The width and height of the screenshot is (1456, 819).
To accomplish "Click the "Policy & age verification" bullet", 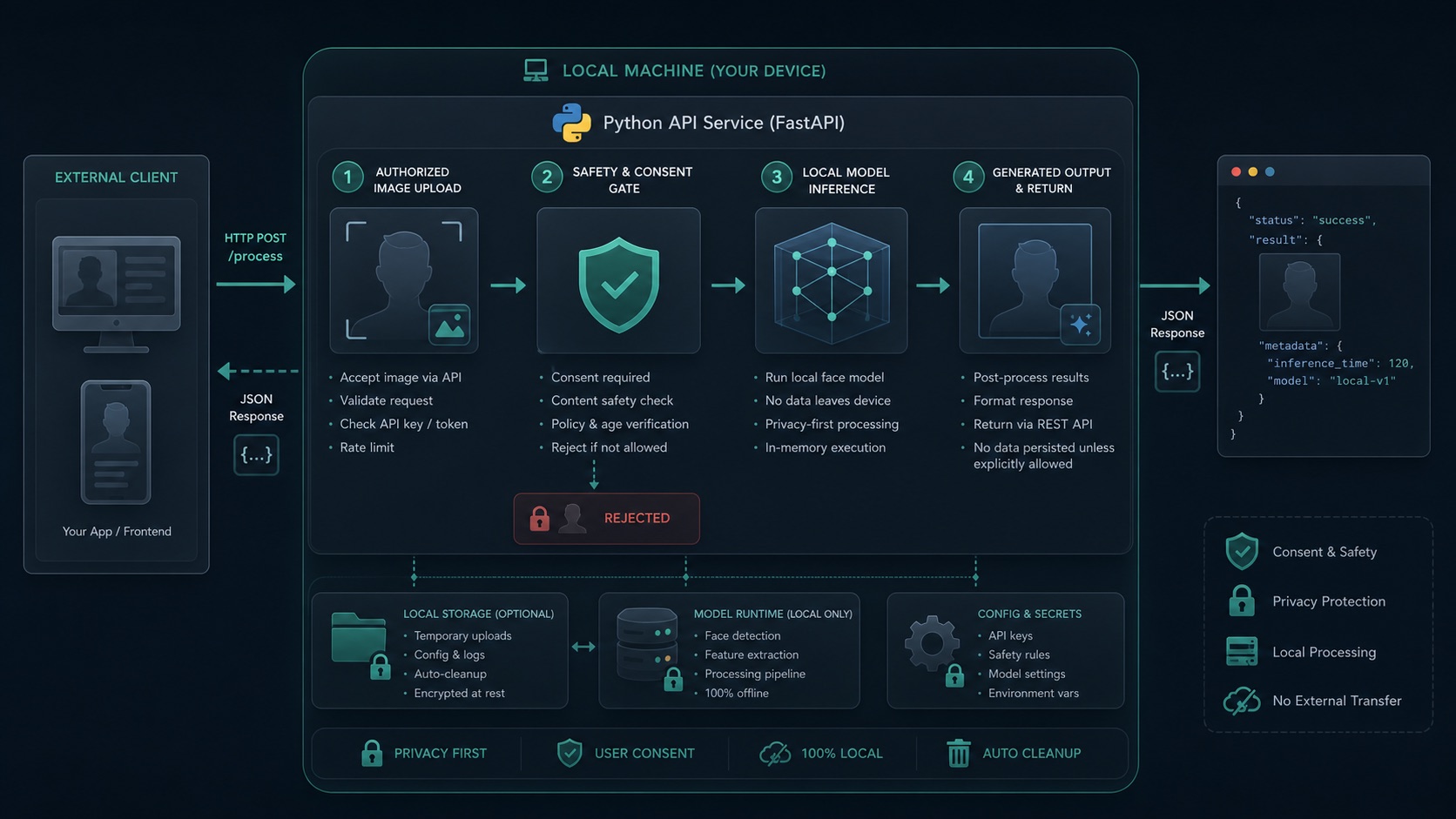I will coord(619,425).
